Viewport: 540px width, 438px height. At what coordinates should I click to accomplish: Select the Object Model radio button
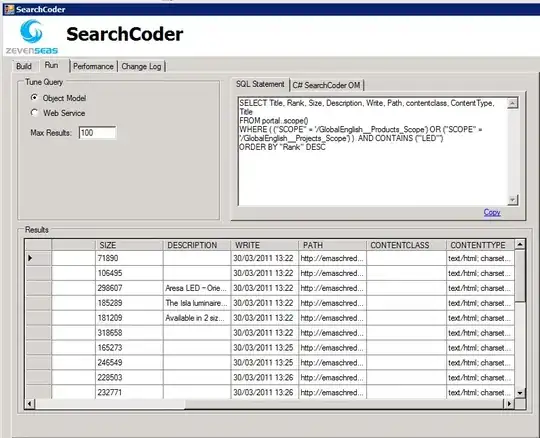point(34,98)
